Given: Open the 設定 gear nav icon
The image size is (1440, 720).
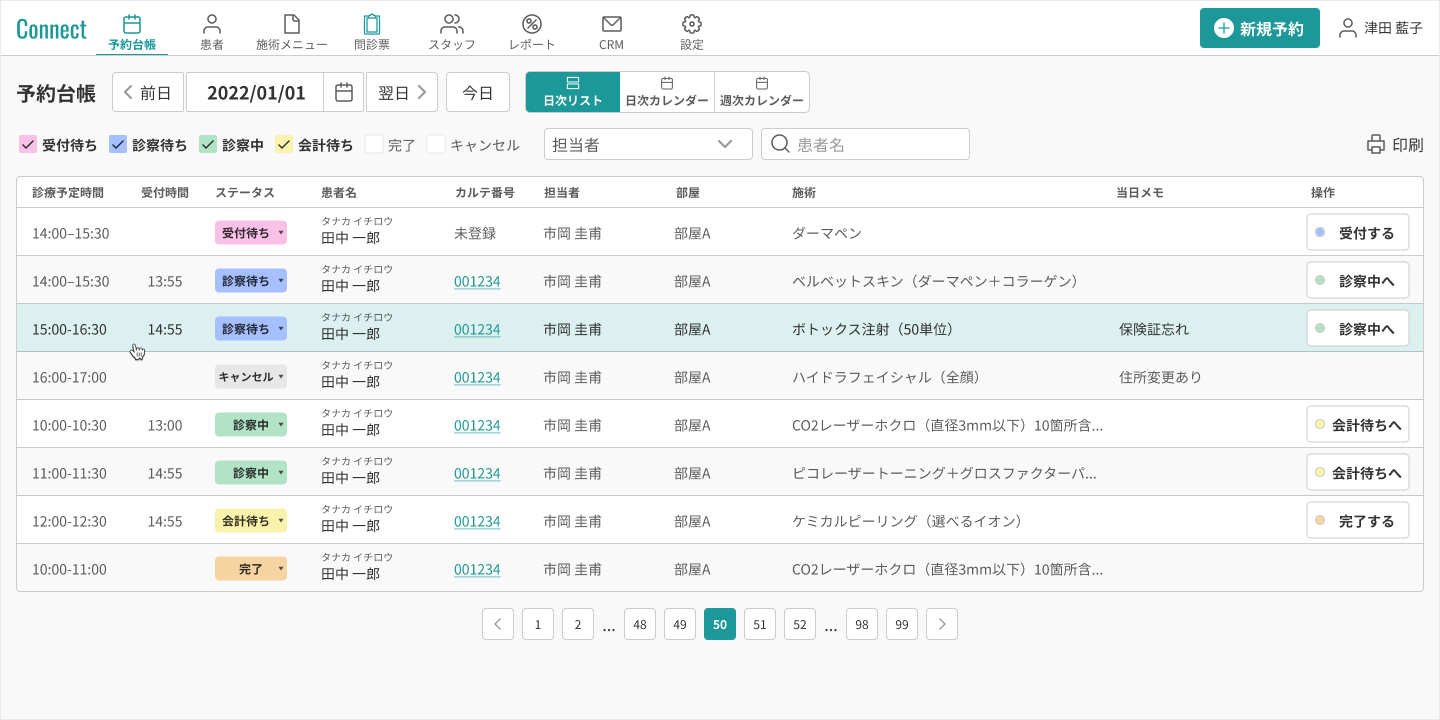Looking at the screenshot, I should (692, 24).
